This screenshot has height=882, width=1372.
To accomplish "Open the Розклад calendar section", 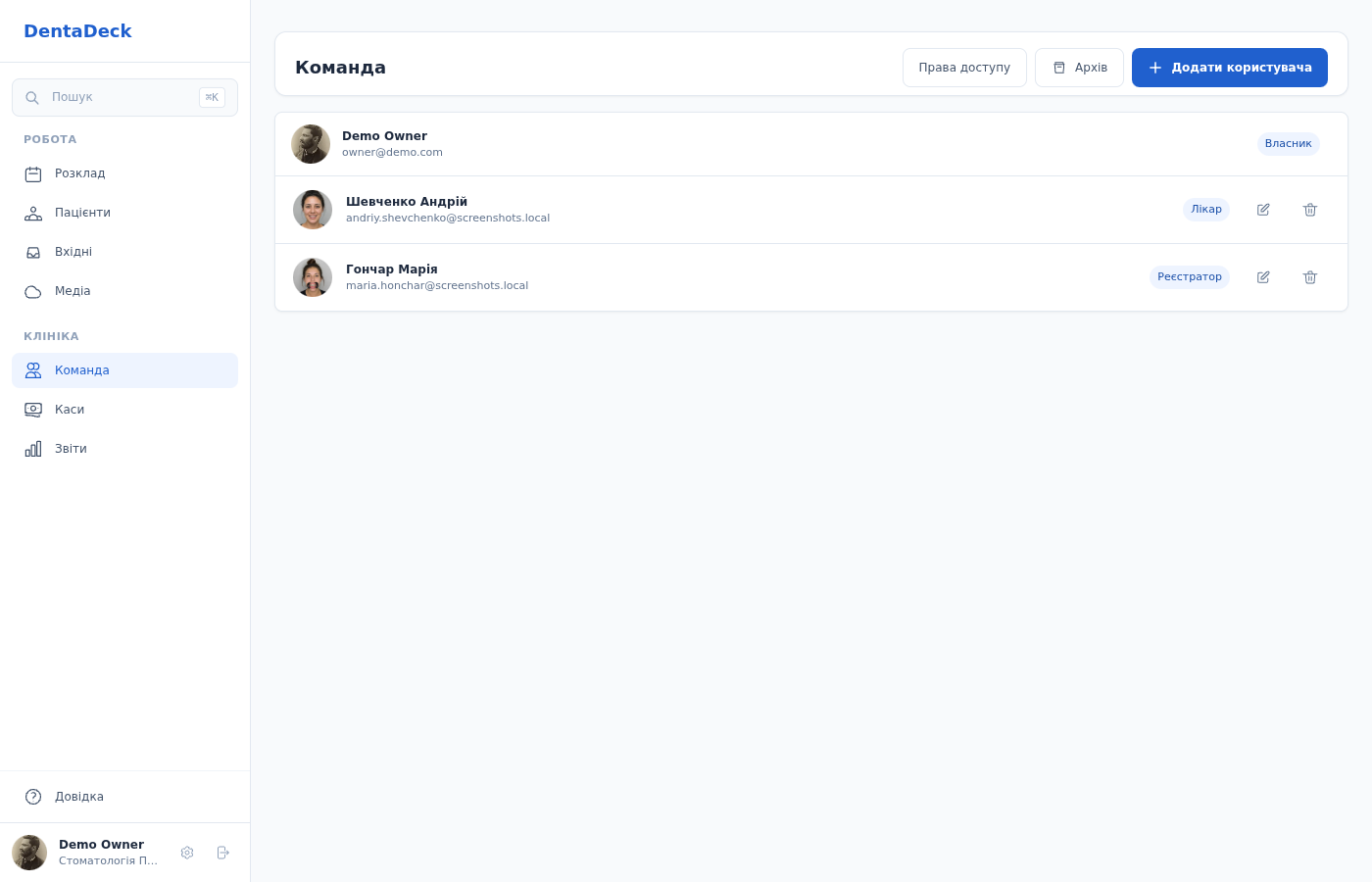I will (x=124, y=173).
